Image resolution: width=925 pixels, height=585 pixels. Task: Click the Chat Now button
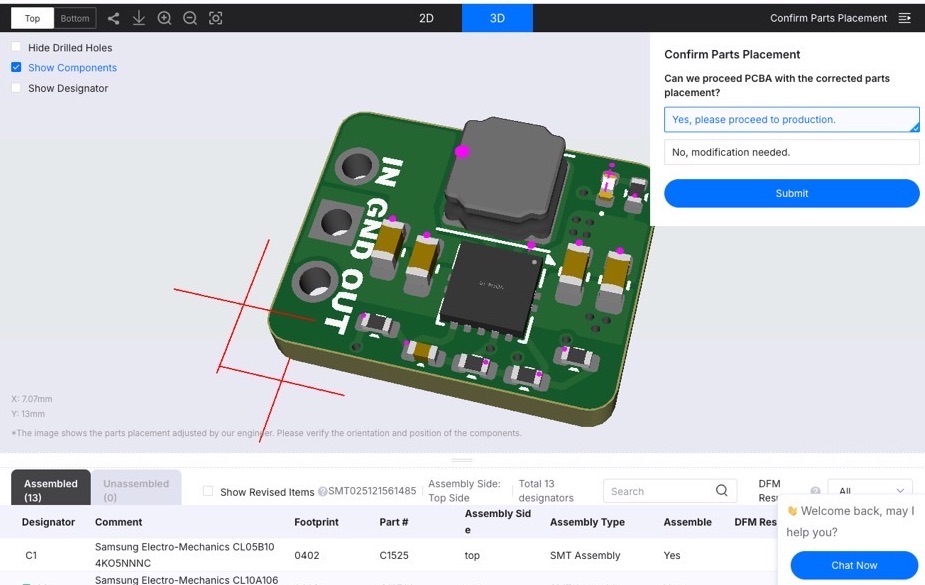click(x=854, y=565)
